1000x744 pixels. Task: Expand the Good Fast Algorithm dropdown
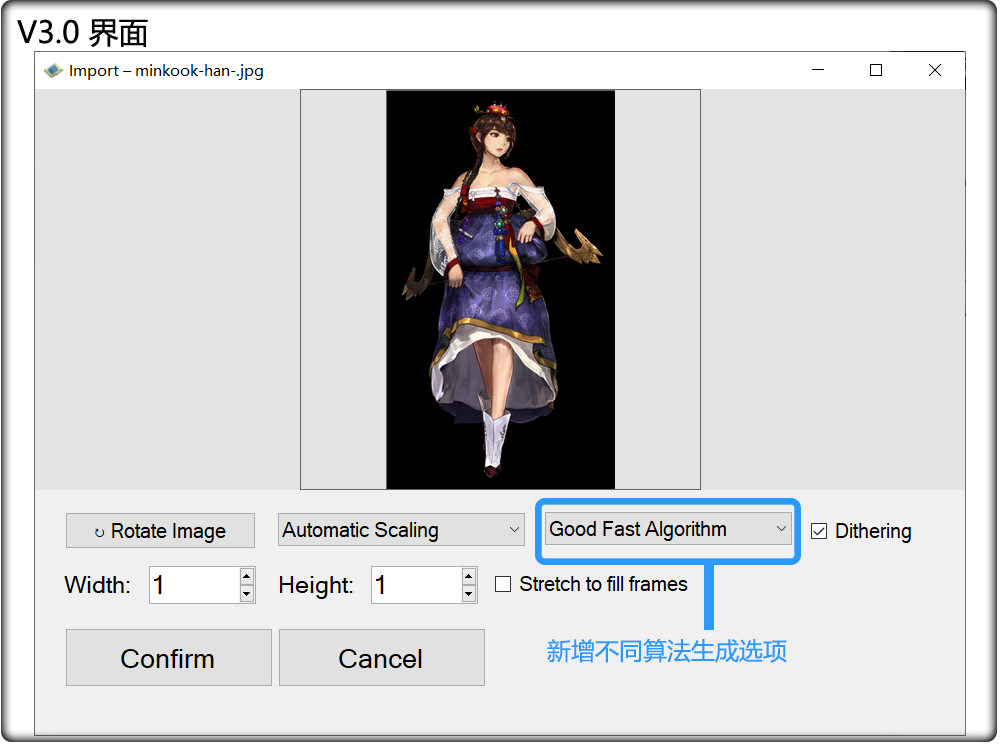tap(669, 529)
